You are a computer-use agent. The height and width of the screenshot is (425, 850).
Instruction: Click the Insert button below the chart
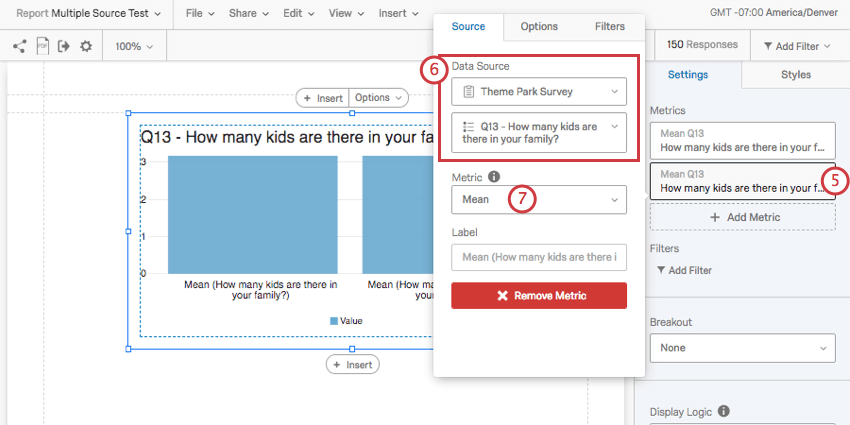point(352,365)
